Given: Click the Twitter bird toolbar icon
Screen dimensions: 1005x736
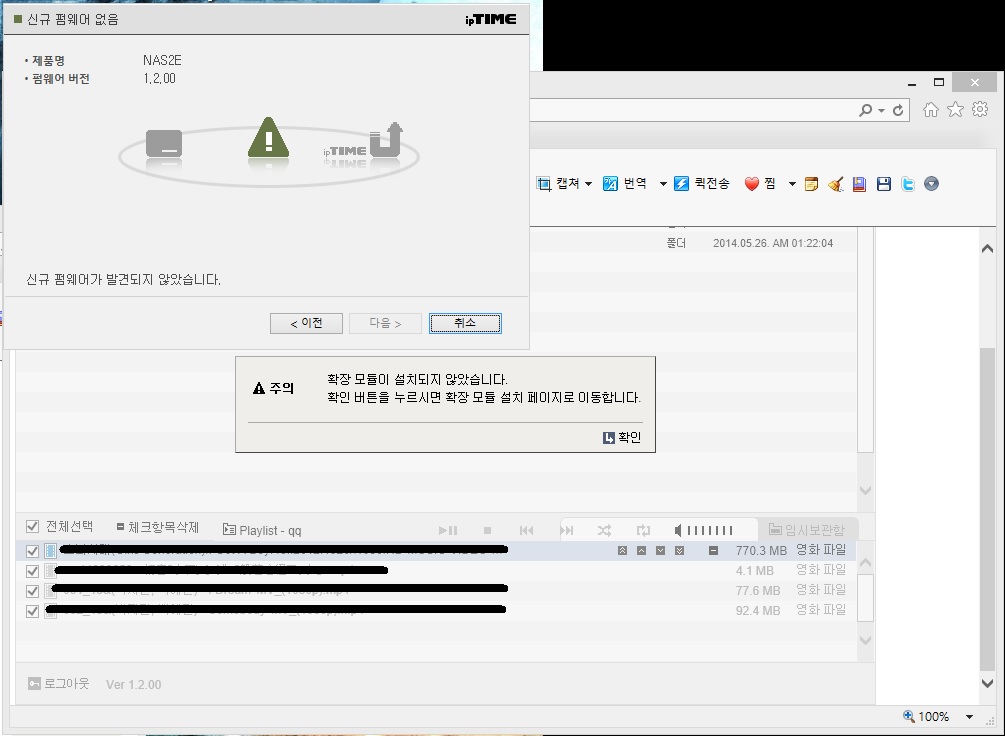Looking at the screenshot, I should point(908,184).
